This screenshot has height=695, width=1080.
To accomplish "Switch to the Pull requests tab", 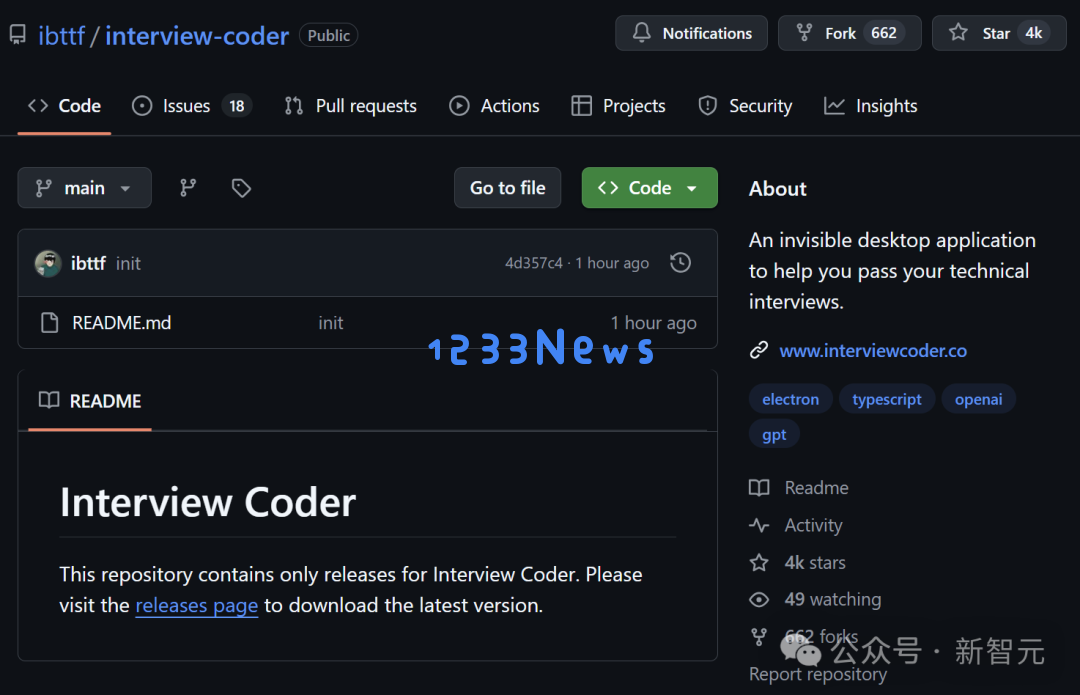I will (351, 106).
